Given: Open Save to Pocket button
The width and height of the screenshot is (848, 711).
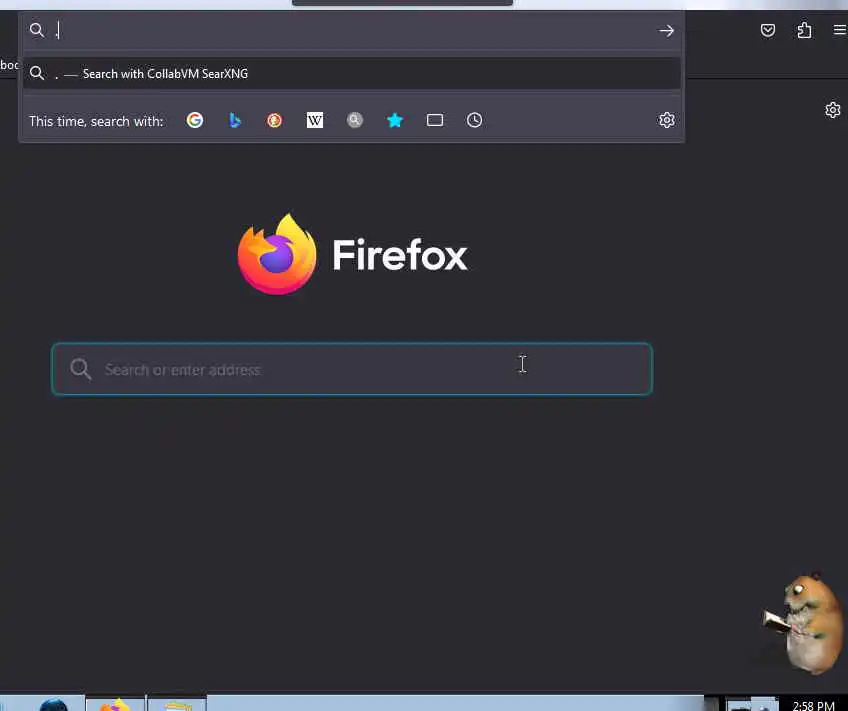Looking at the screenshot, I should click(767, 30).
